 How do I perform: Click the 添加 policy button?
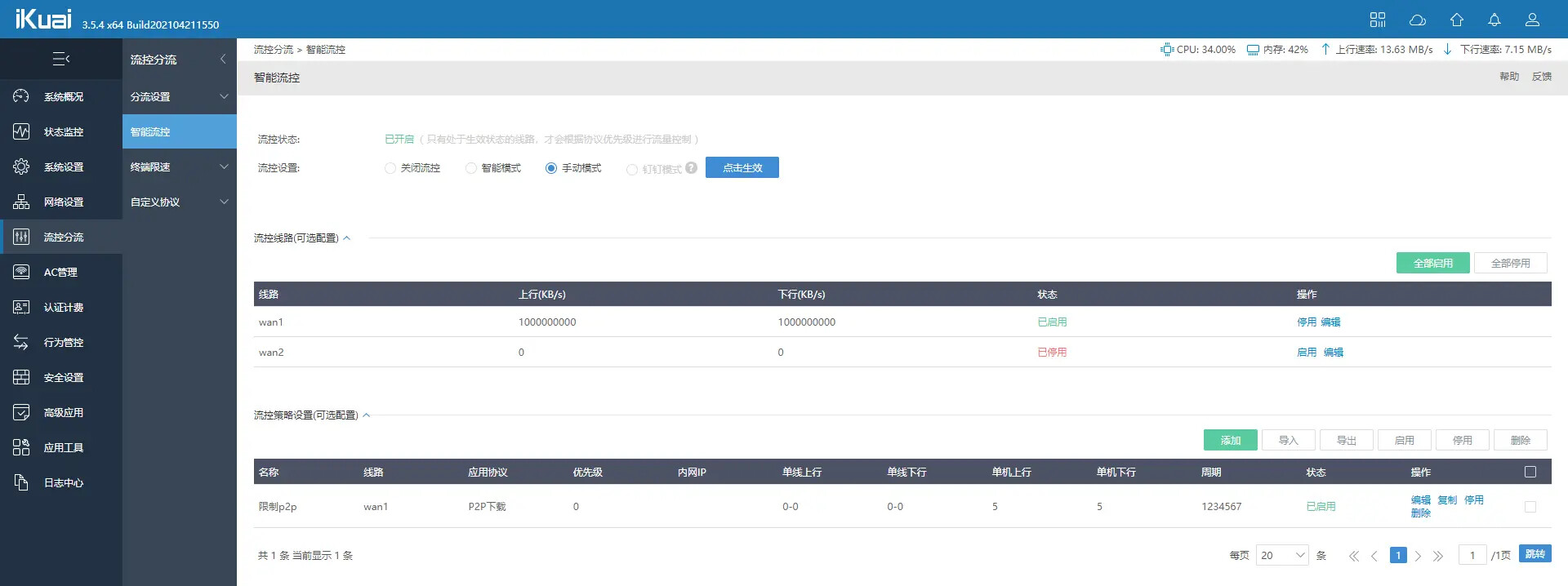[1231, 440]
